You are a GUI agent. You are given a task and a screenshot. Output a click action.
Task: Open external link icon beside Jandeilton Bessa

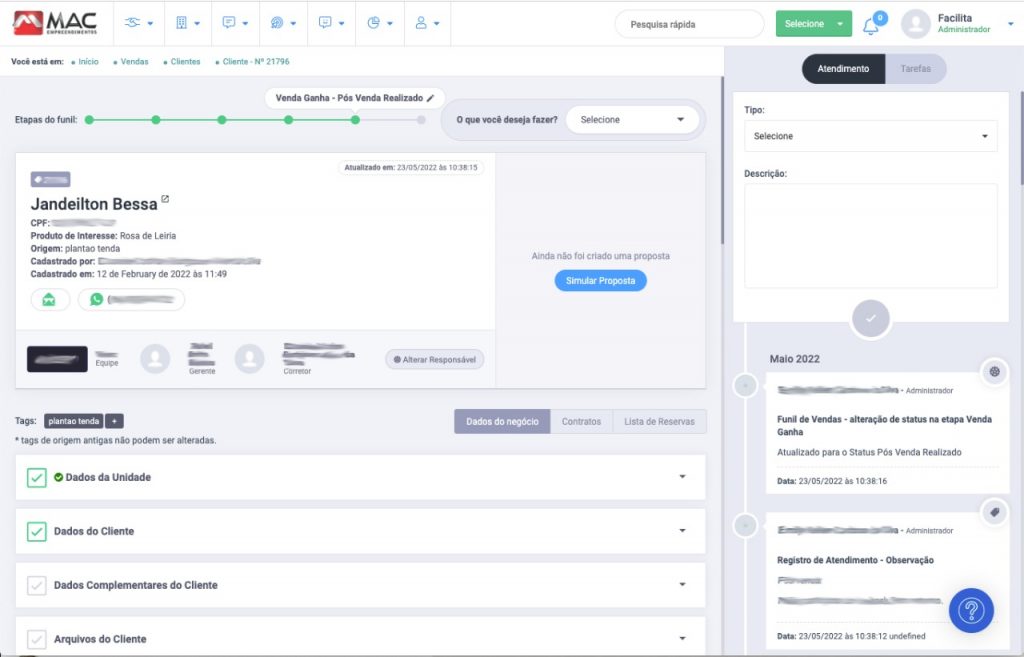[x=165, y=200]
